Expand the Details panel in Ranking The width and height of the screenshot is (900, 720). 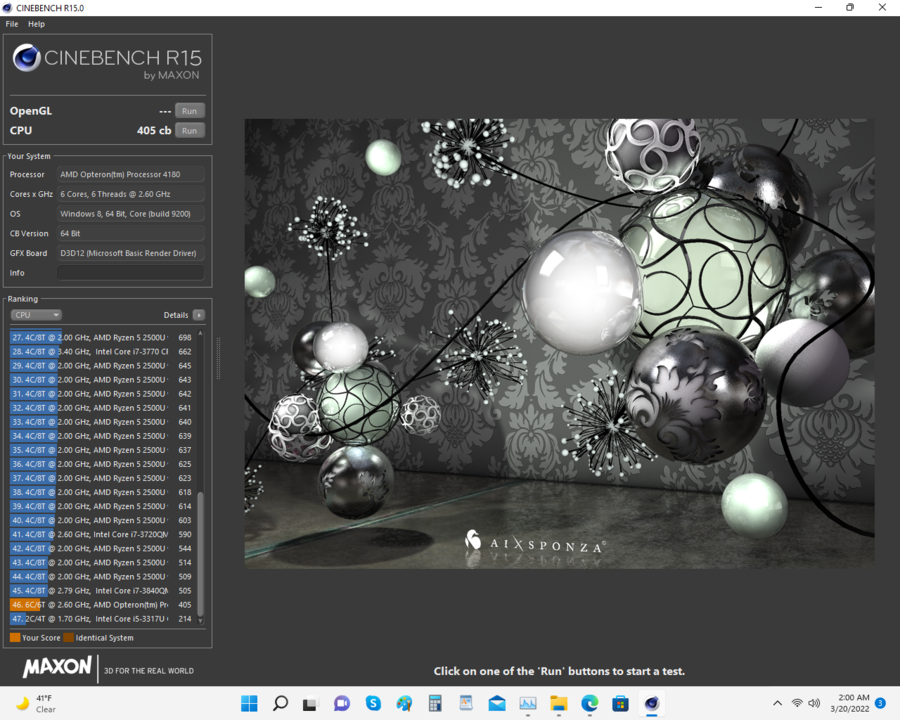[x=199, y=314]
